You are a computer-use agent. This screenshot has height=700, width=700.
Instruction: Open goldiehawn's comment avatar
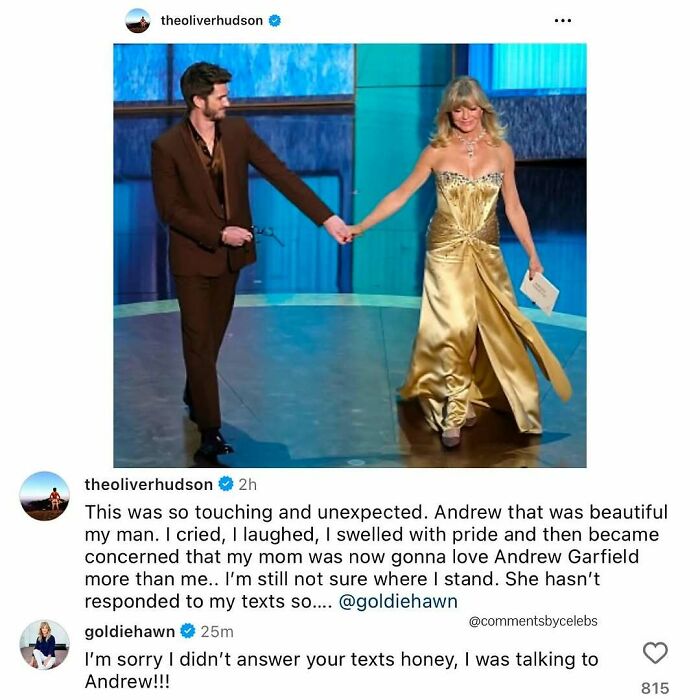(44, 645)
